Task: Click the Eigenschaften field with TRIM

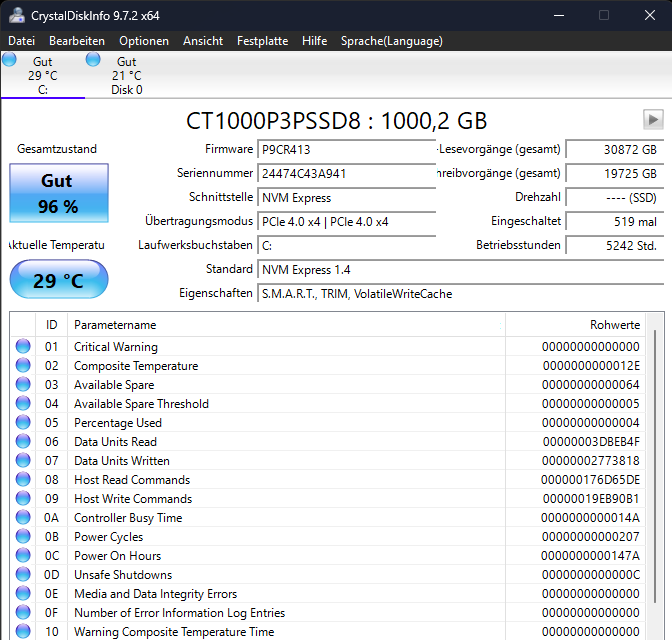Action: point(460,294)
